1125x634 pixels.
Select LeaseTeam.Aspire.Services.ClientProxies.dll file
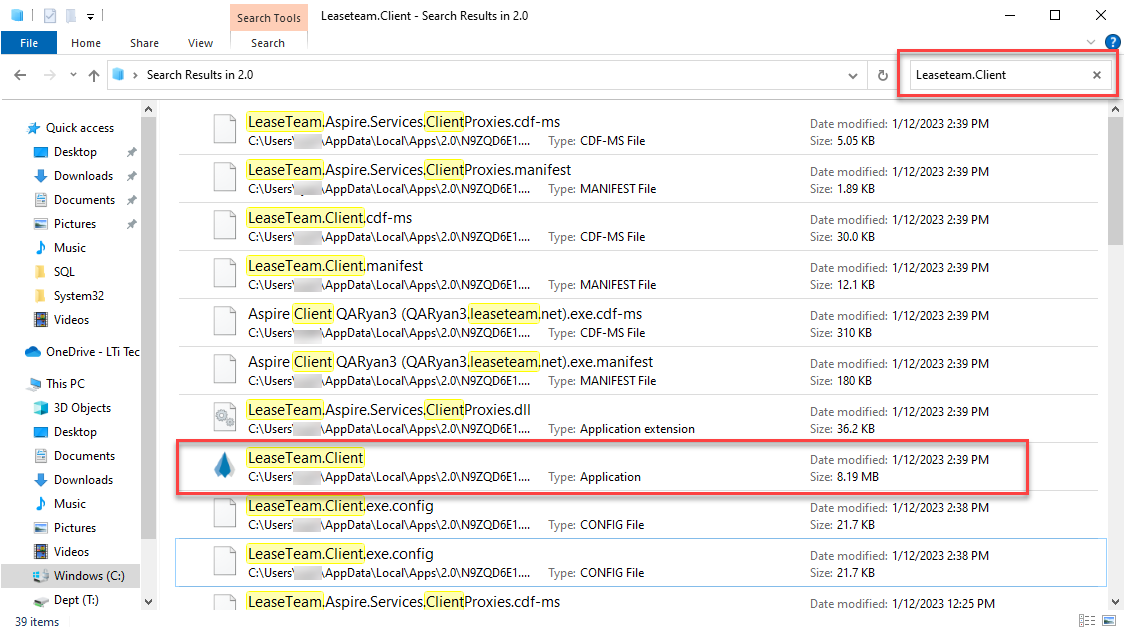pyautogui.click(x=638, y=419)
